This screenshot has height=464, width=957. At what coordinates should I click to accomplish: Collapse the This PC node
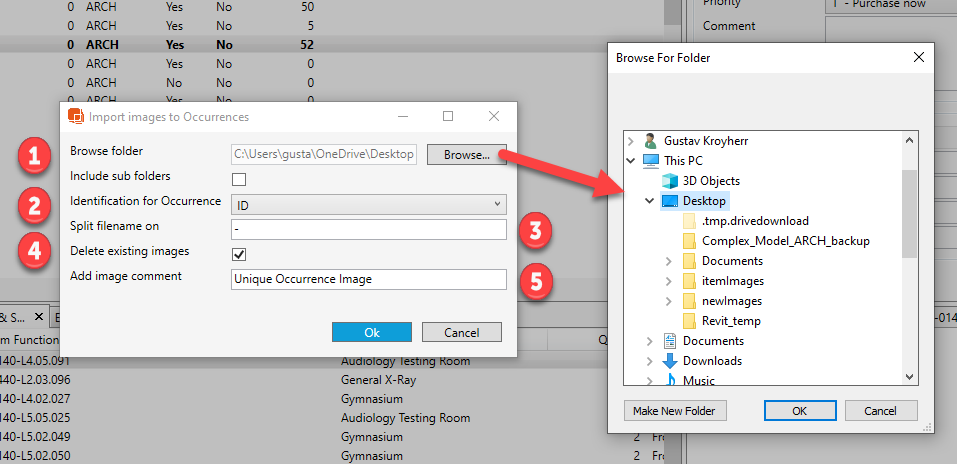coord(629,161)
